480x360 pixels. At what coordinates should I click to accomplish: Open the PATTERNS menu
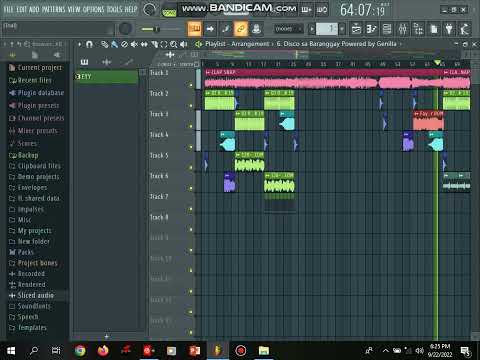(54, 9)
